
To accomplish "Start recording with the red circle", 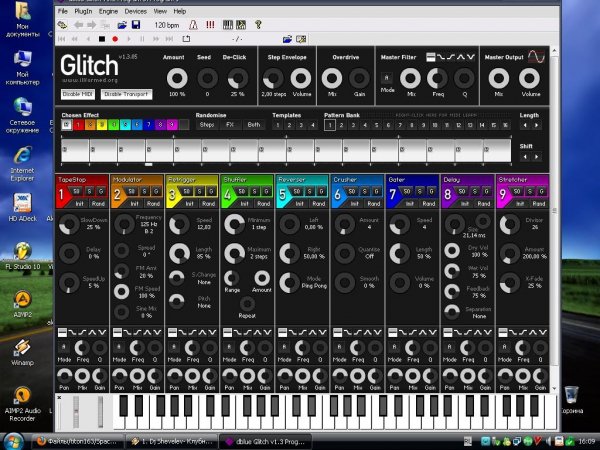I will [x=115, y=39].
